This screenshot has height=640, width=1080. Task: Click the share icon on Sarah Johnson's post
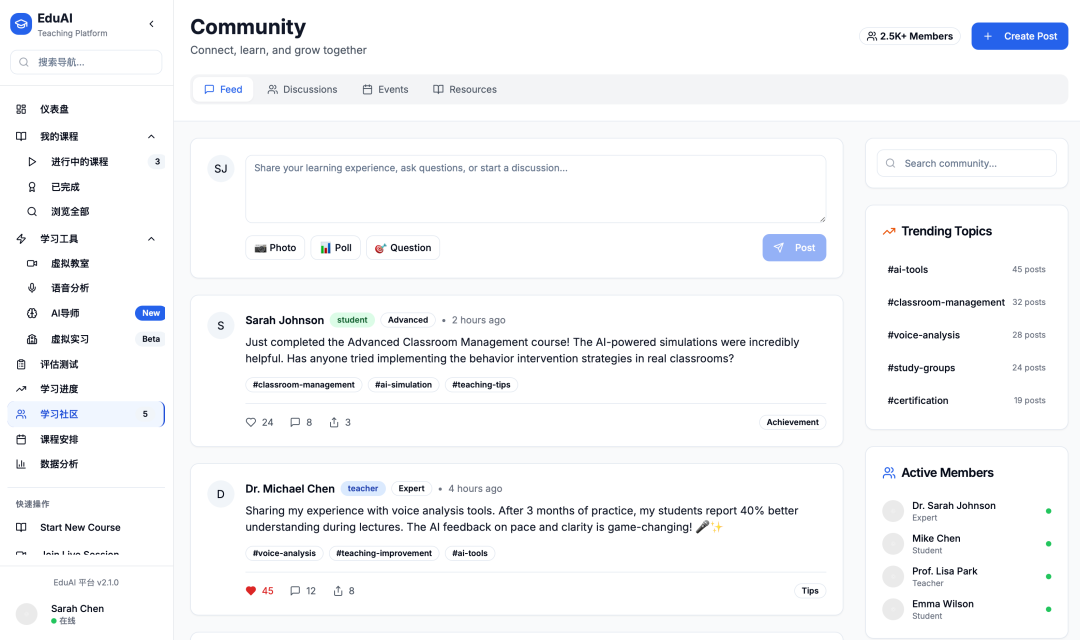point(335,422)
